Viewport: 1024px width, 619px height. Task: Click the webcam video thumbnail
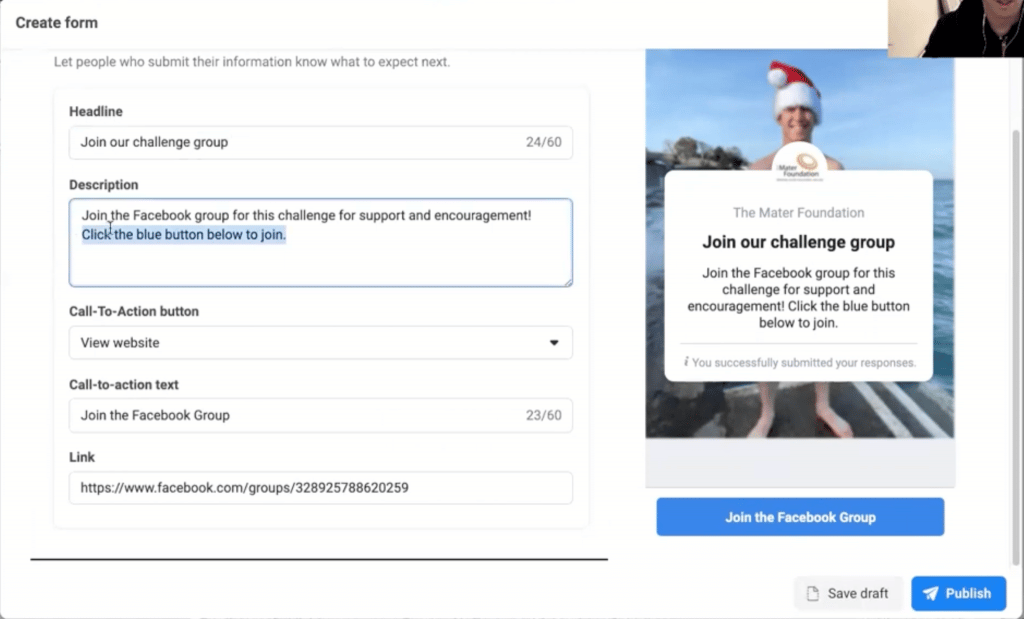pos(955,28)
